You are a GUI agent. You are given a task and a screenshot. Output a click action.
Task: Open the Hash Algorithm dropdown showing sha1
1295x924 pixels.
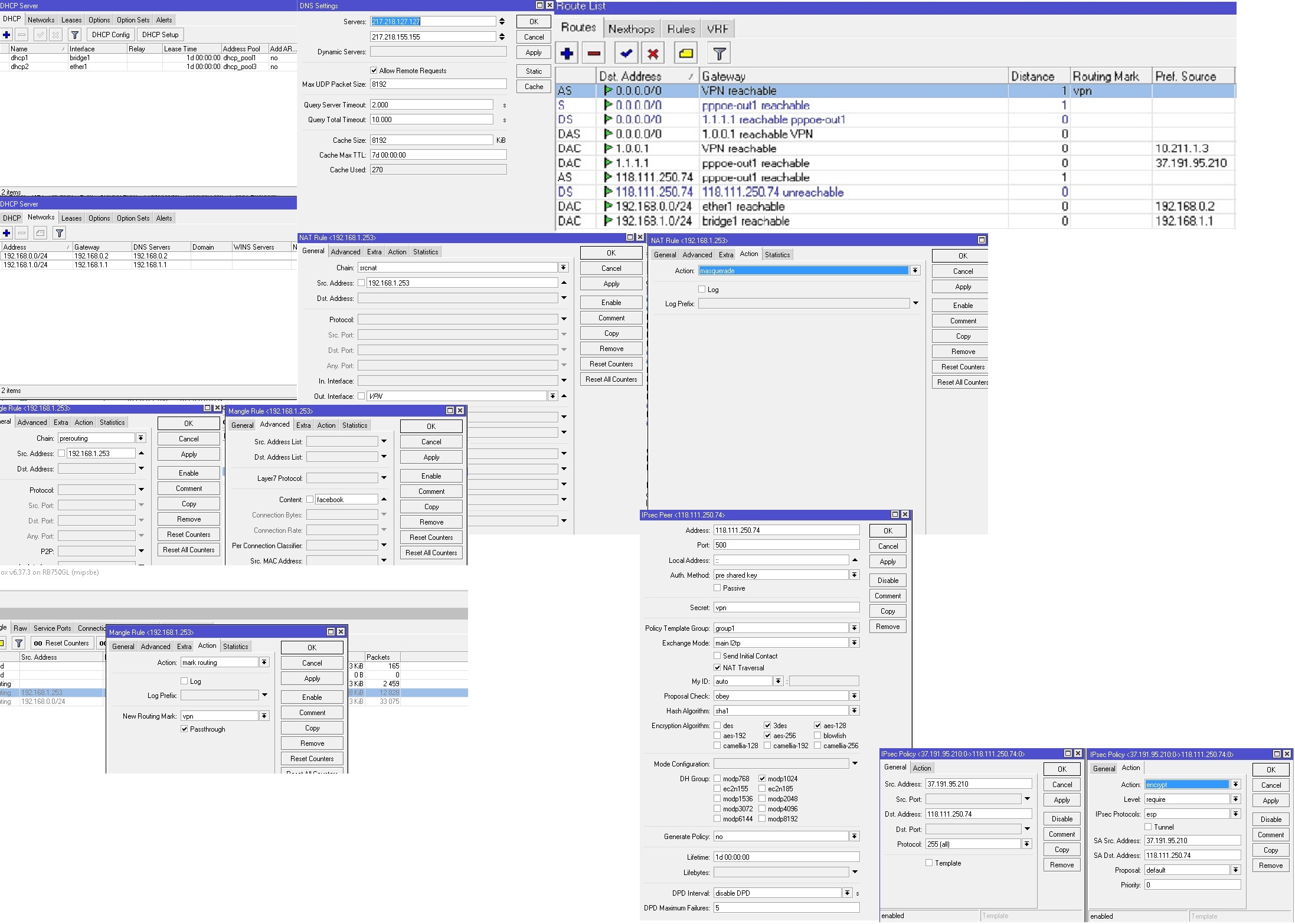click(854, 711)
